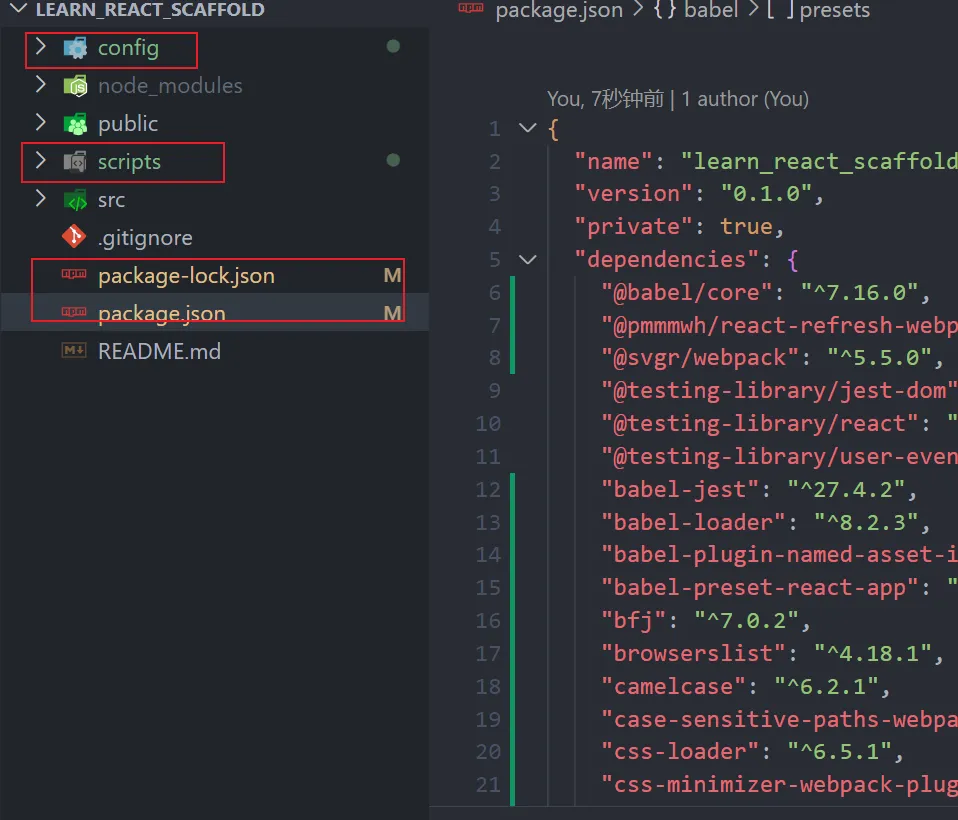Click the package.json breadcrumb item
958x820 pixels.
(558, 10)
